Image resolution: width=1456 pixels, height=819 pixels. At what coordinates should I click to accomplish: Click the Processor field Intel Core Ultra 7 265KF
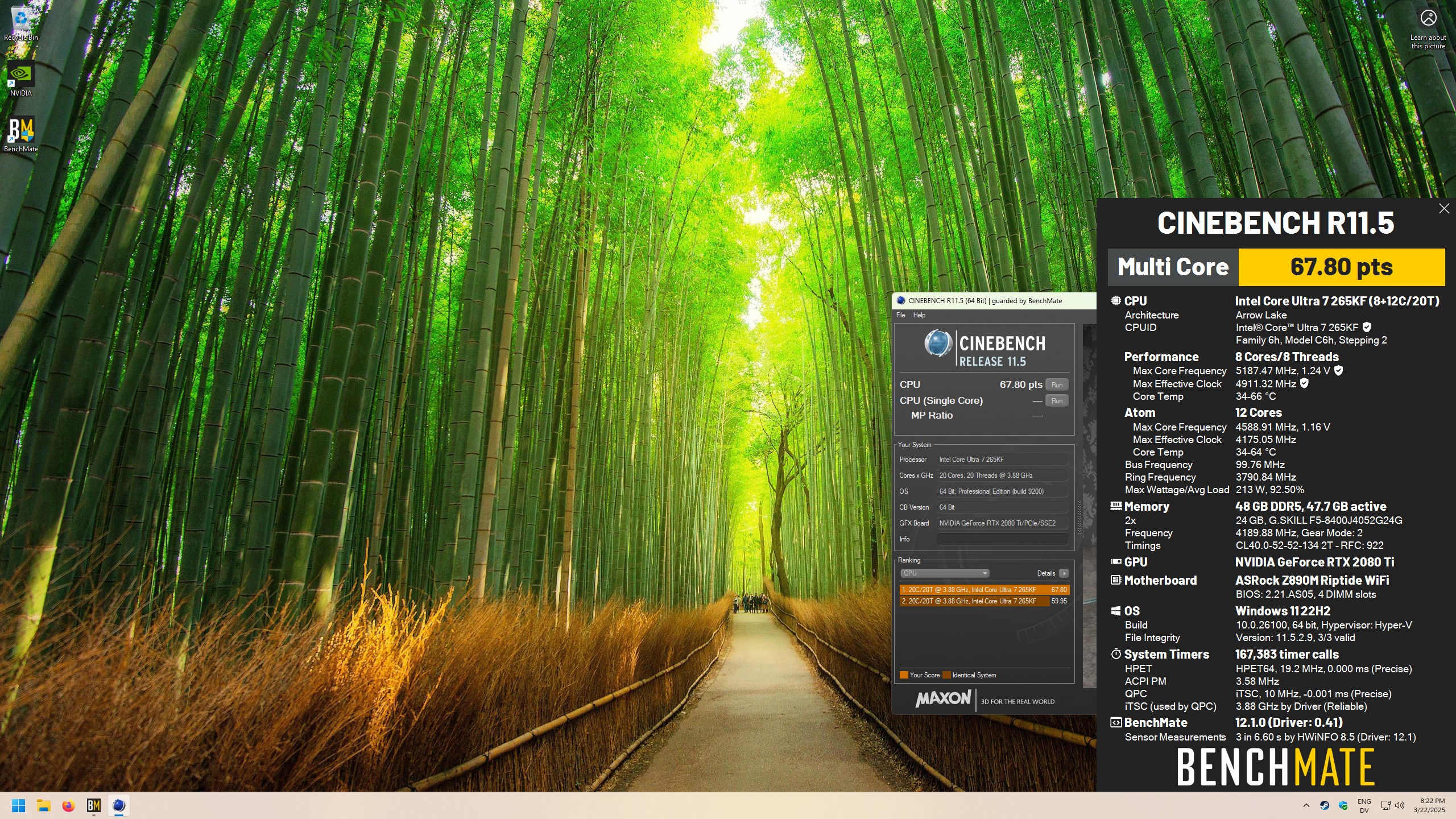click(1002, 460)
